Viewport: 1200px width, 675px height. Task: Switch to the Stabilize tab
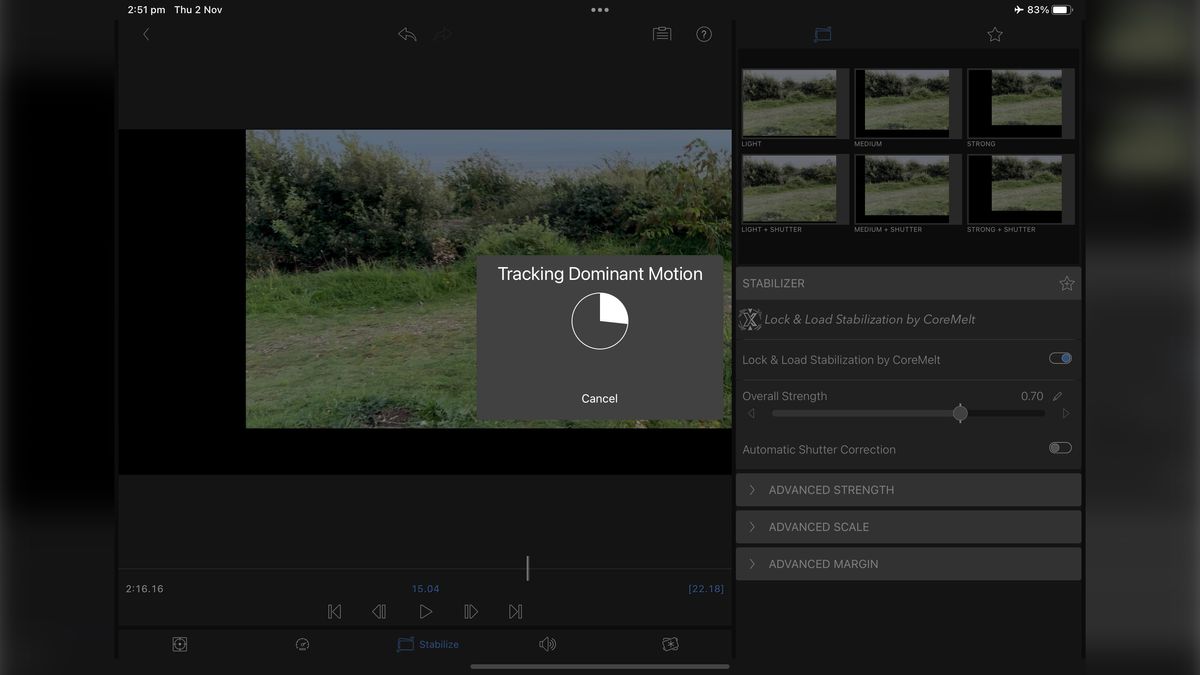(428, 644)
